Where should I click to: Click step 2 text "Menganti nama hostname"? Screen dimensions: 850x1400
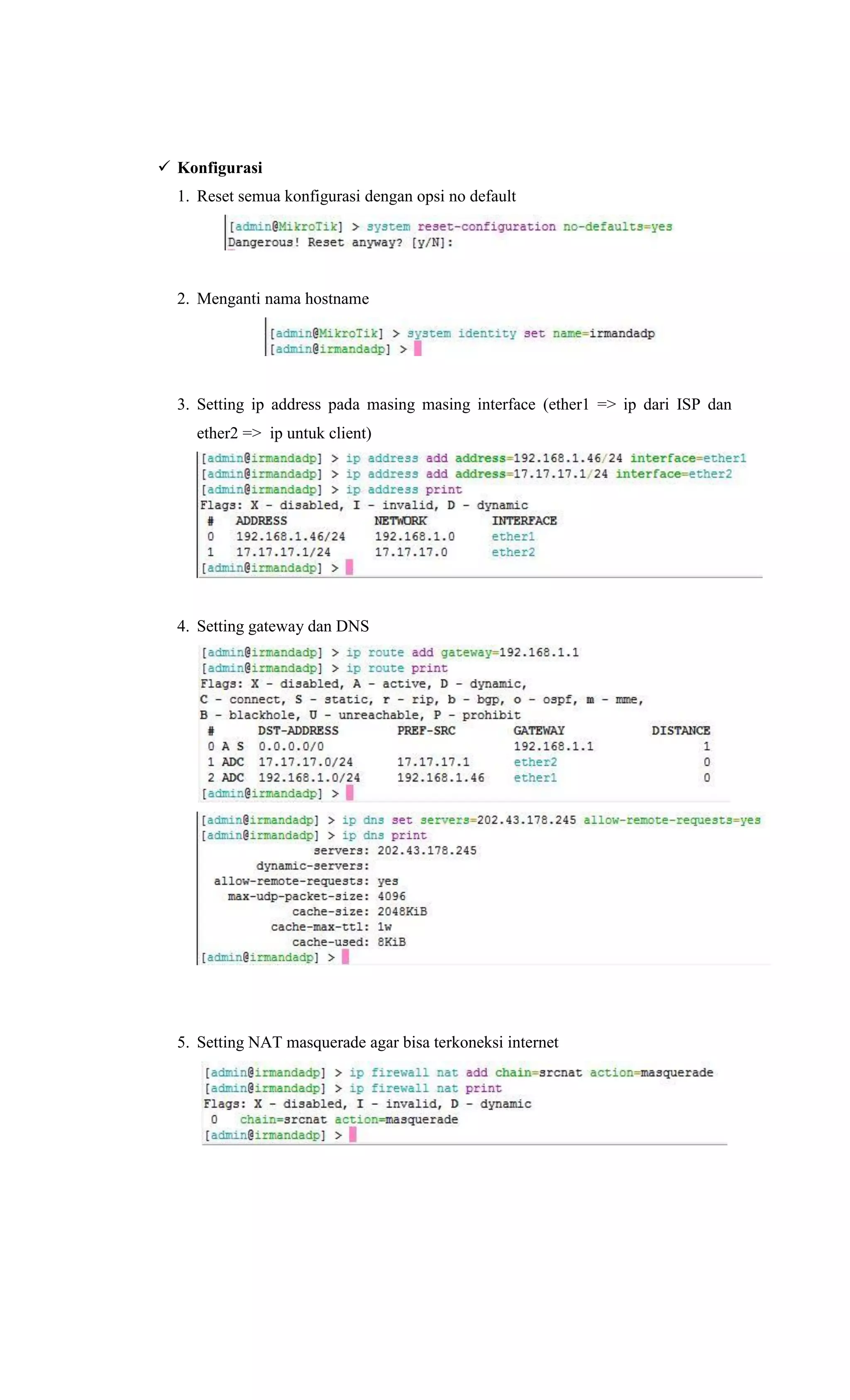click(x=282, y=298)
